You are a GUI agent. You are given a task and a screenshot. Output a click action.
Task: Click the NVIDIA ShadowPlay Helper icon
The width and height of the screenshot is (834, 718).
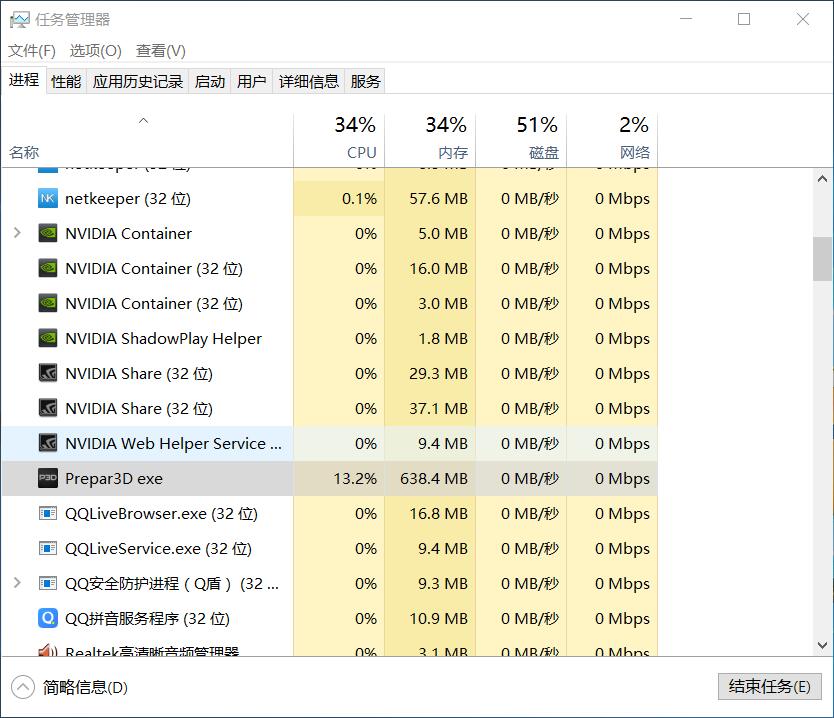pyautogui.click(x=48, y=338)
